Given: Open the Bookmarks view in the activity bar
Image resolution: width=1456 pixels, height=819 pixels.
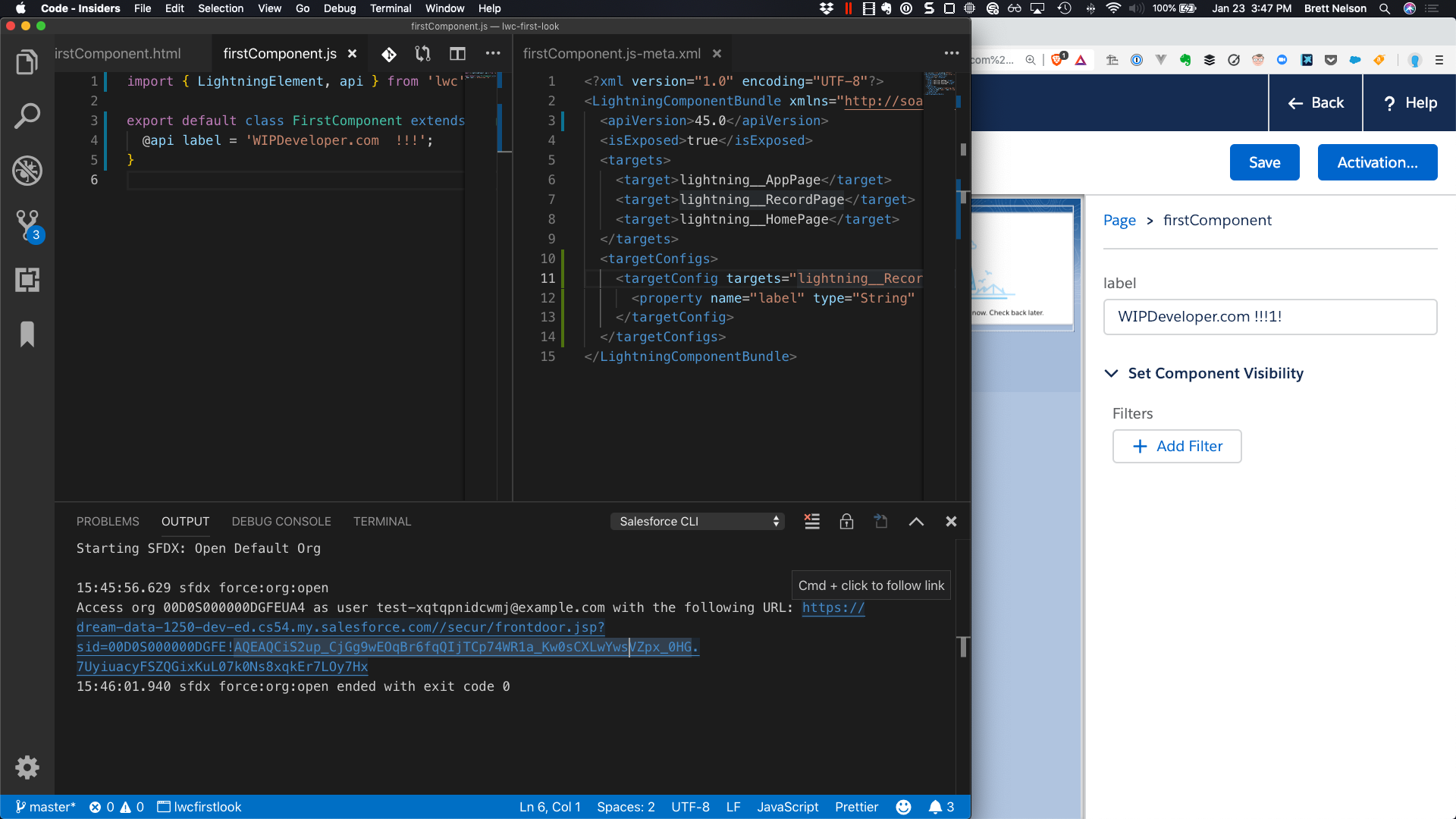Looking at the screenshot, I should [27, 334].
